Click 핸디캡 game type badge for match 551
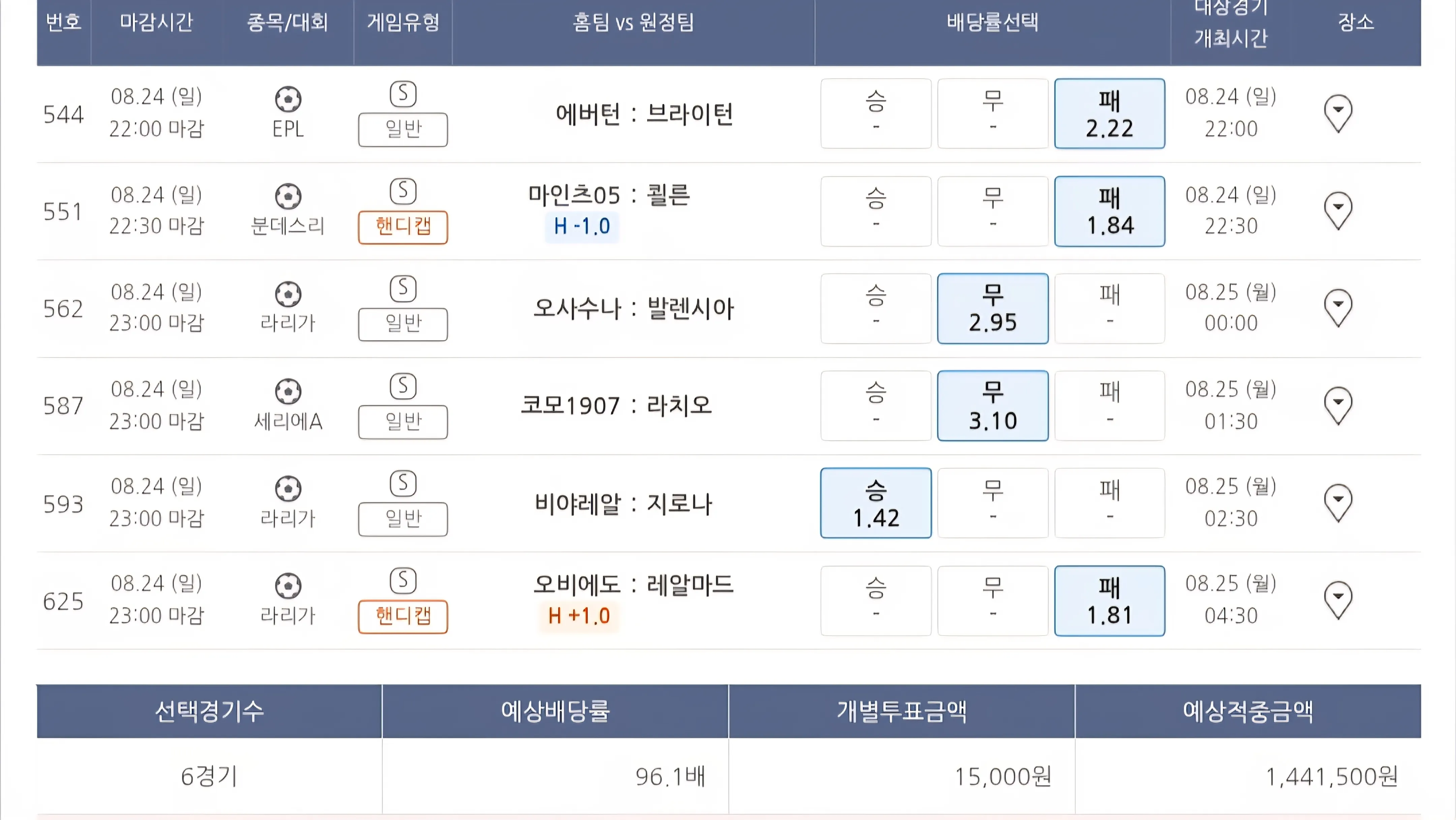 (403, 227)
